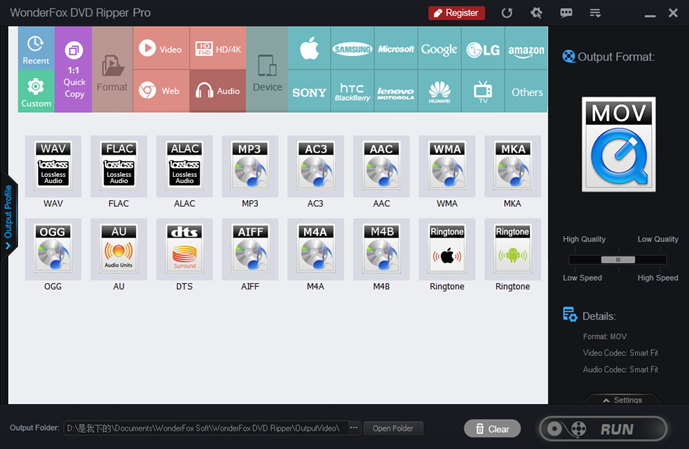The image size is (689, 449).
Task: Expand the Settings panel below details
Action: pos(620,400)
